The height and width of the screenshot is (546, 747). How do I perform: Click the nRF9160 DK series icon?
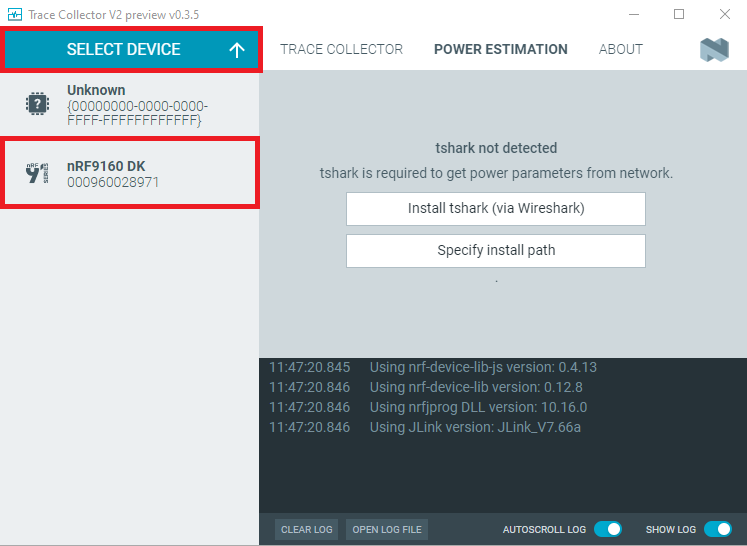point(37,173)
